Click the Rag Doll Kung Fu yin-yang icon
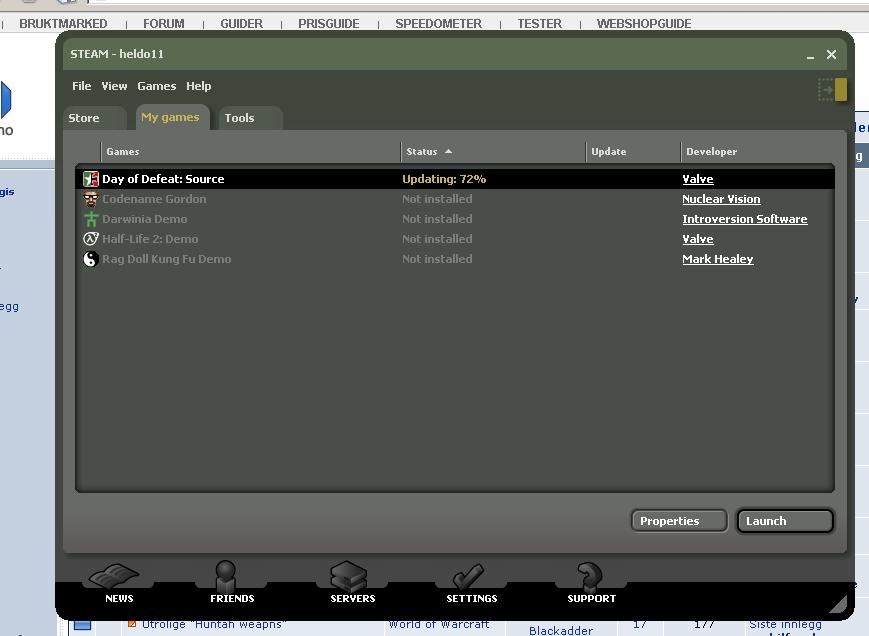Viewport: 869px width, 636px height. (91, 259)
